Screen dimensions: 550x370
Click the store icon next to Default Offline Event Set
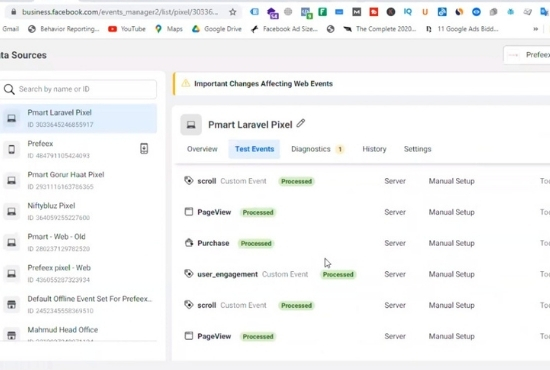point(12,304)
